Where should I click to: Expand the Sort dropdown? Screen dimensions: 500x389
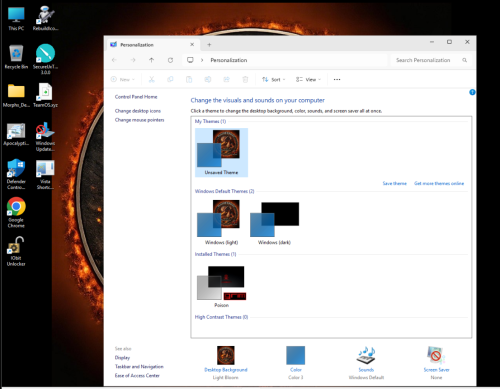tap(274, 79)
